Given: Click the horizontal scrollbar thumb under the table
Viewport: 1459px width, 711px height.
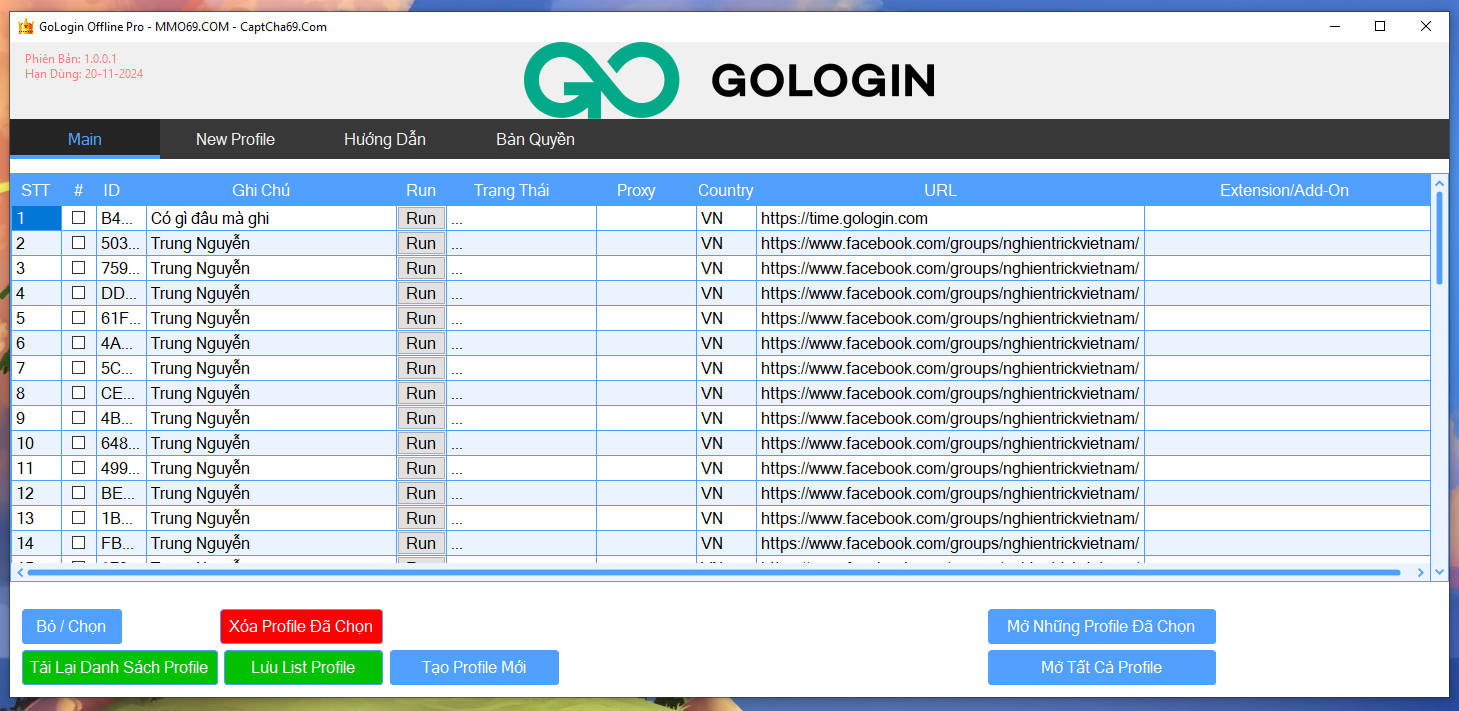Looking at the screenshot, I should [713, 572].
